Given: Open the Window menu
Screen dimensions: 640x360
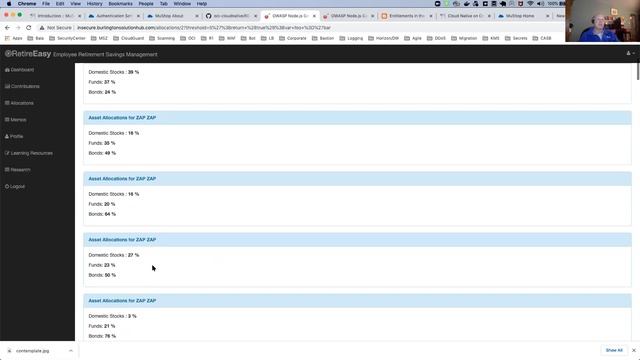Looking at the screenshot, I should 182,4.
